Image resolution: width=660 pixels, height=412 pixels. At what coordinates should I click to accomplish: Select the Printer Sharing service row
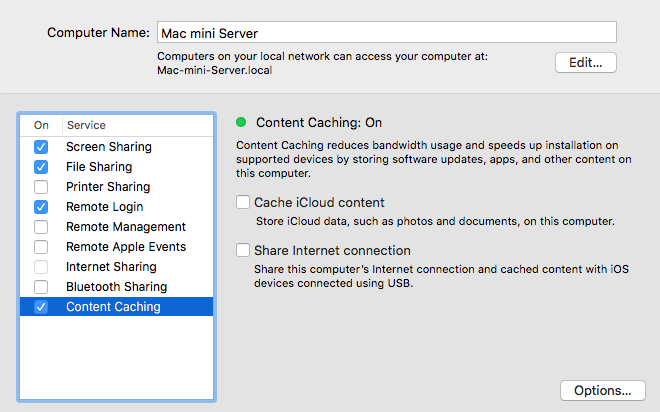[x=117, y=187]
